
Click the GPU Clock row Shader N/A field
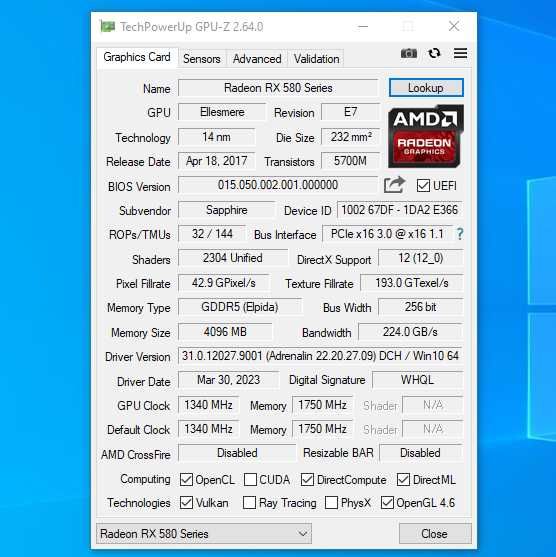pos(432,405)
